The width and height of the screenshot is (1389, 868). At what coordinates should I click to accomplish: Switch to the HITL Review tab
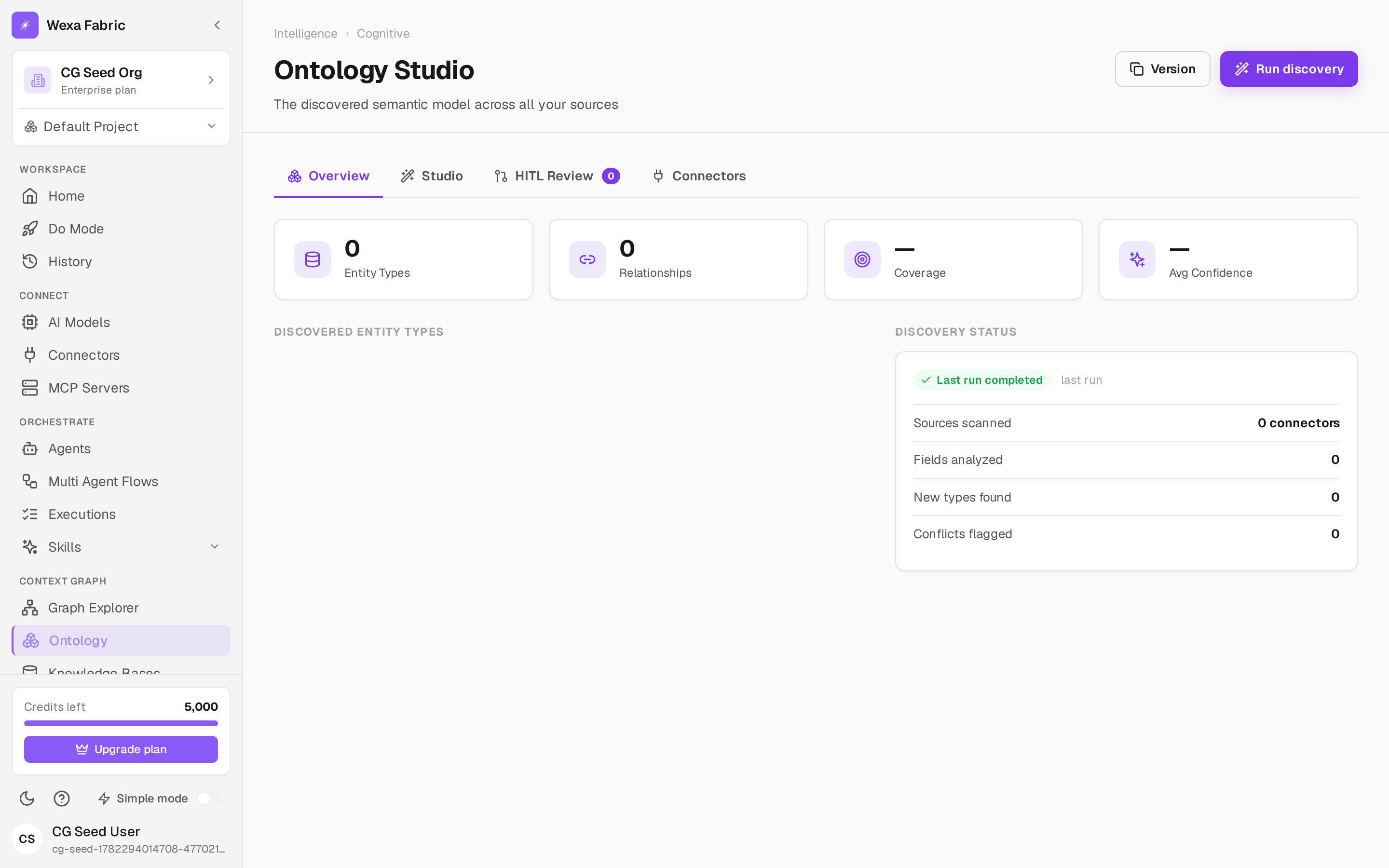point(557,176)
